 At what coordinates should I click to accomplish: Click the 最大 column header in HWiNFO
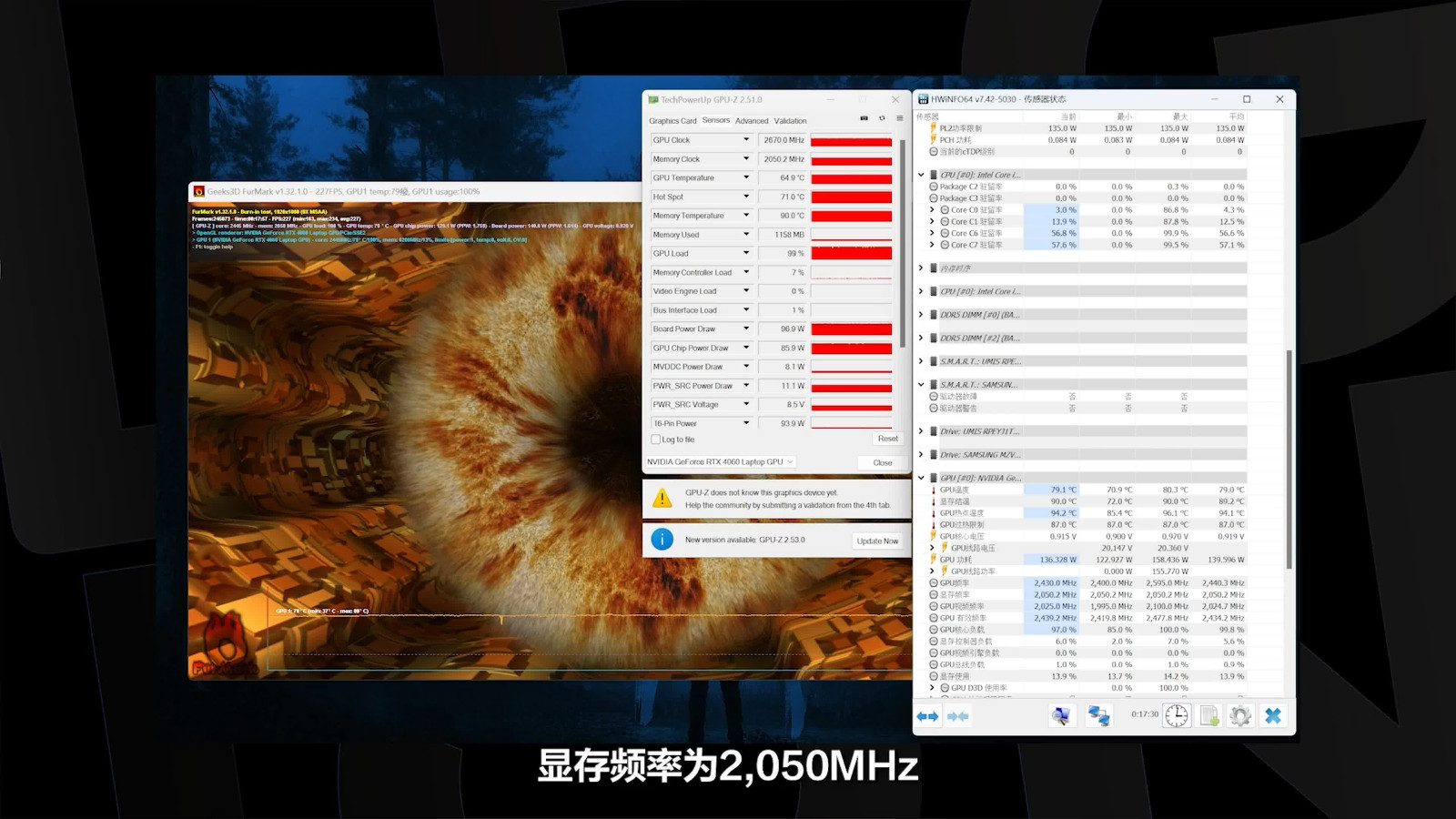point(1180,116)
